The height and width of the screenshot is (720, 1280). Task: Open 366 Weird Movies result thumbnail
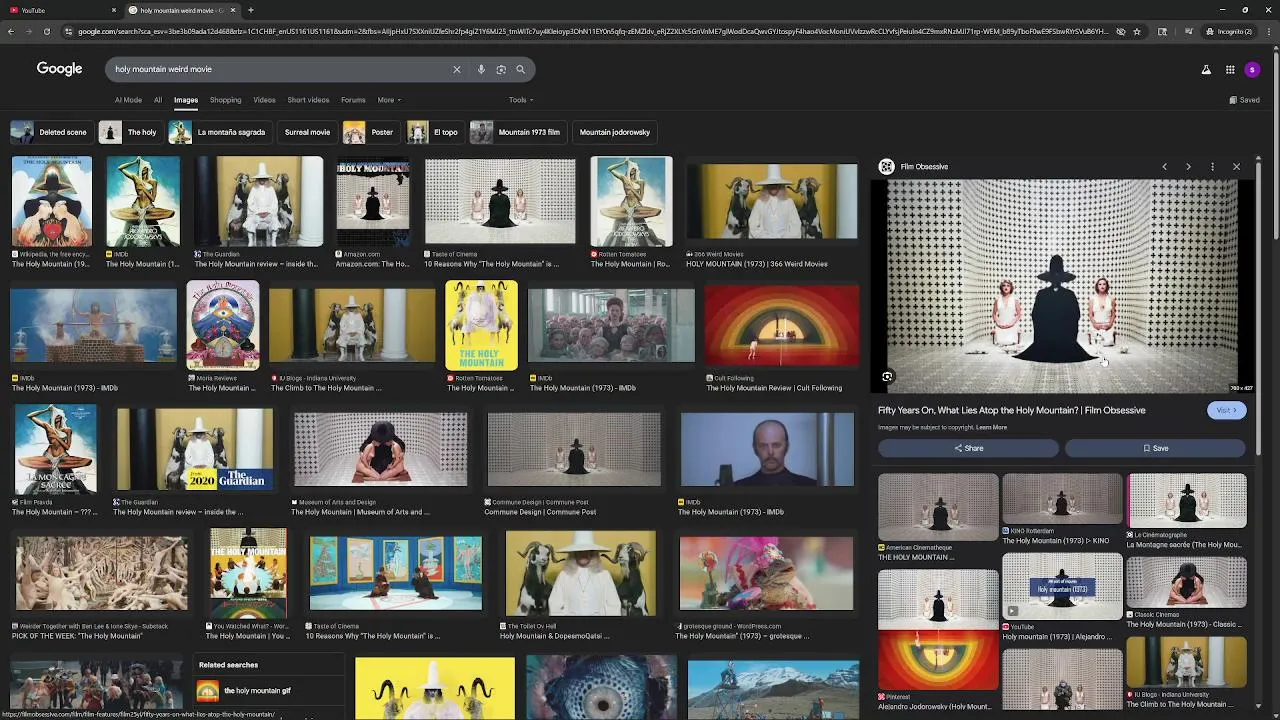(771, 201)
